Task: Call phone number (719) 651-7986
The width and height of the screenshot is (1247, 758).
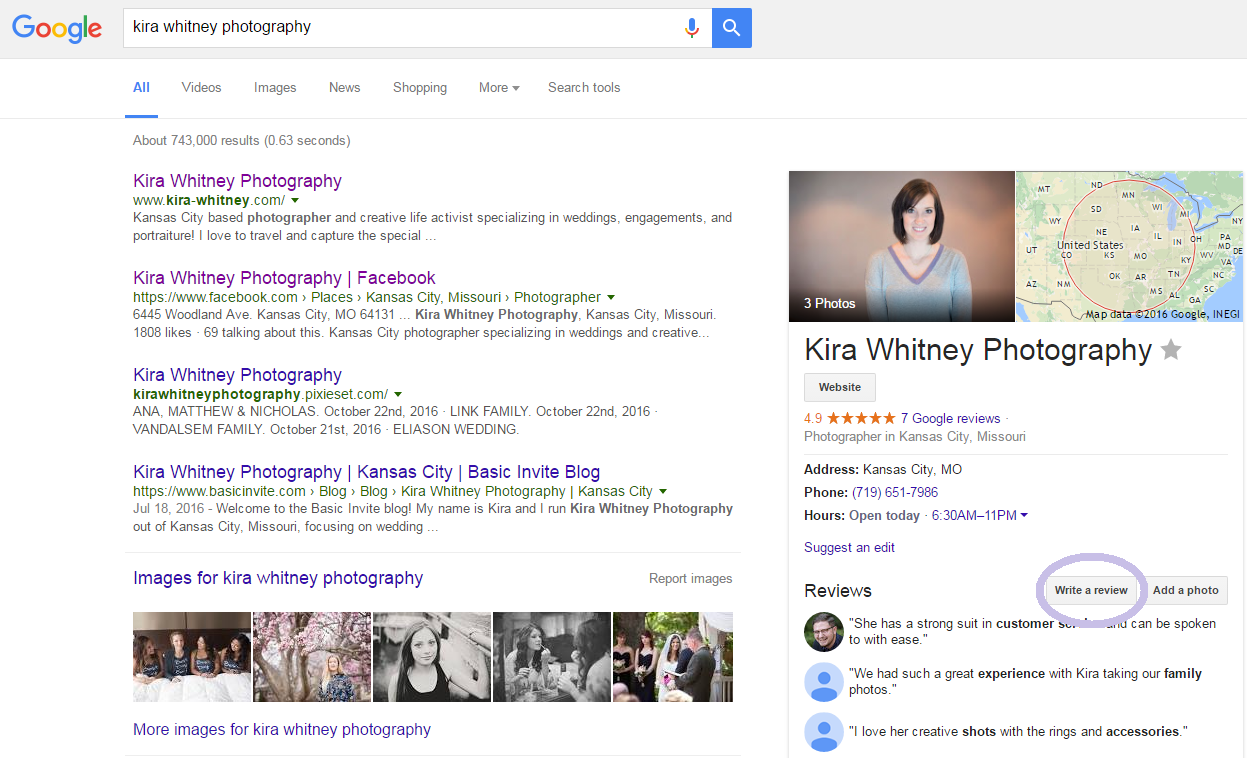Action: (895, 493)
